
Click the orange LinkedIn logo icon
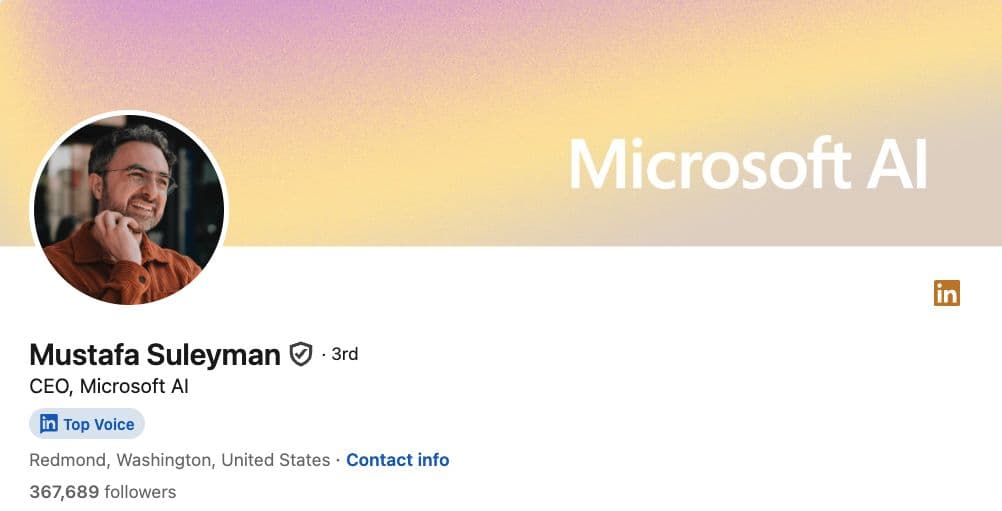pos(946,293)
